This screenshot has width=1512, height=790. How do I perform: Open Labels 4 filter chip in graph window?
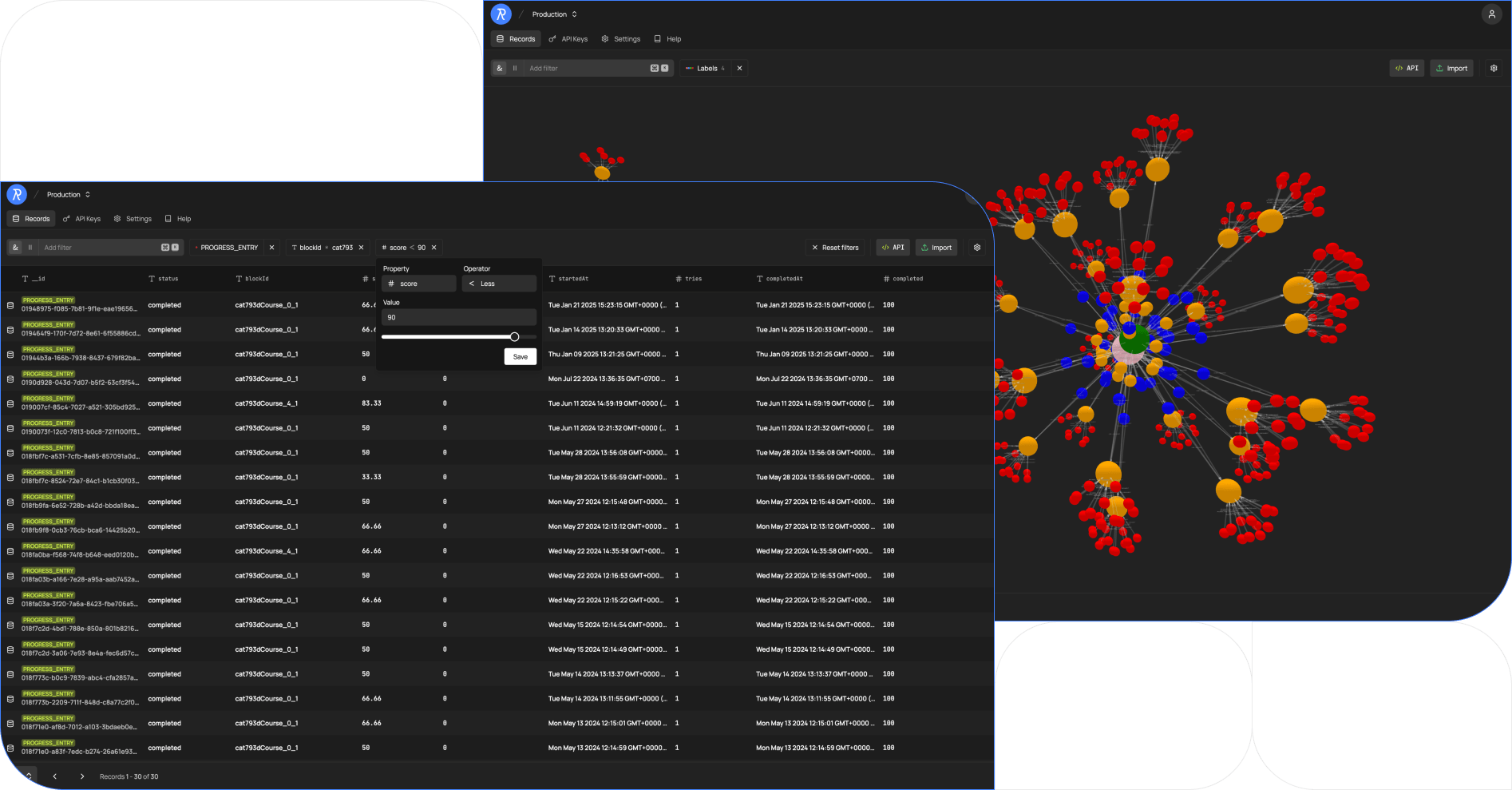tap(706, 69)
